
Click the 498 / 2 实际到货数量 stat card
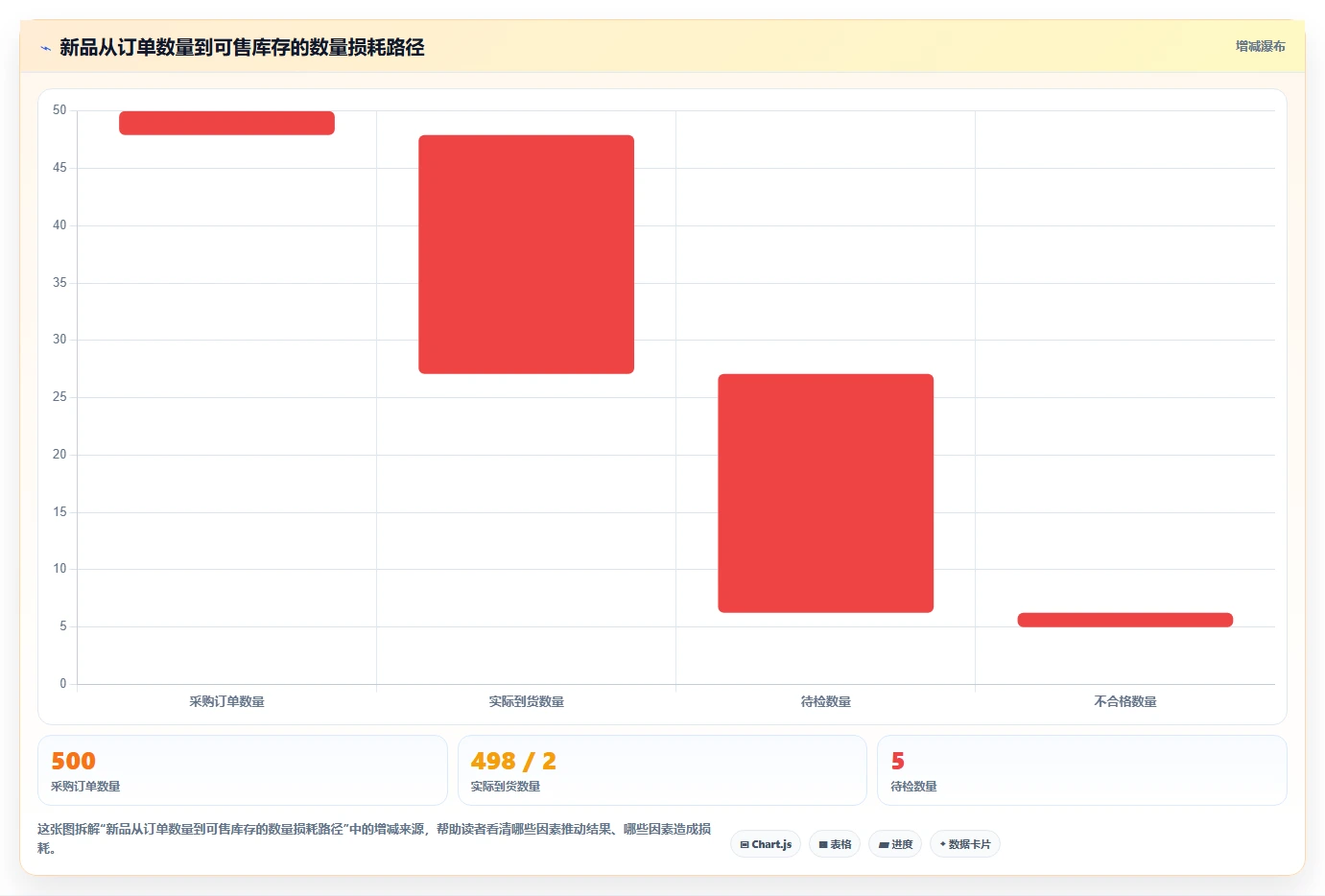(x=662, y=770)
